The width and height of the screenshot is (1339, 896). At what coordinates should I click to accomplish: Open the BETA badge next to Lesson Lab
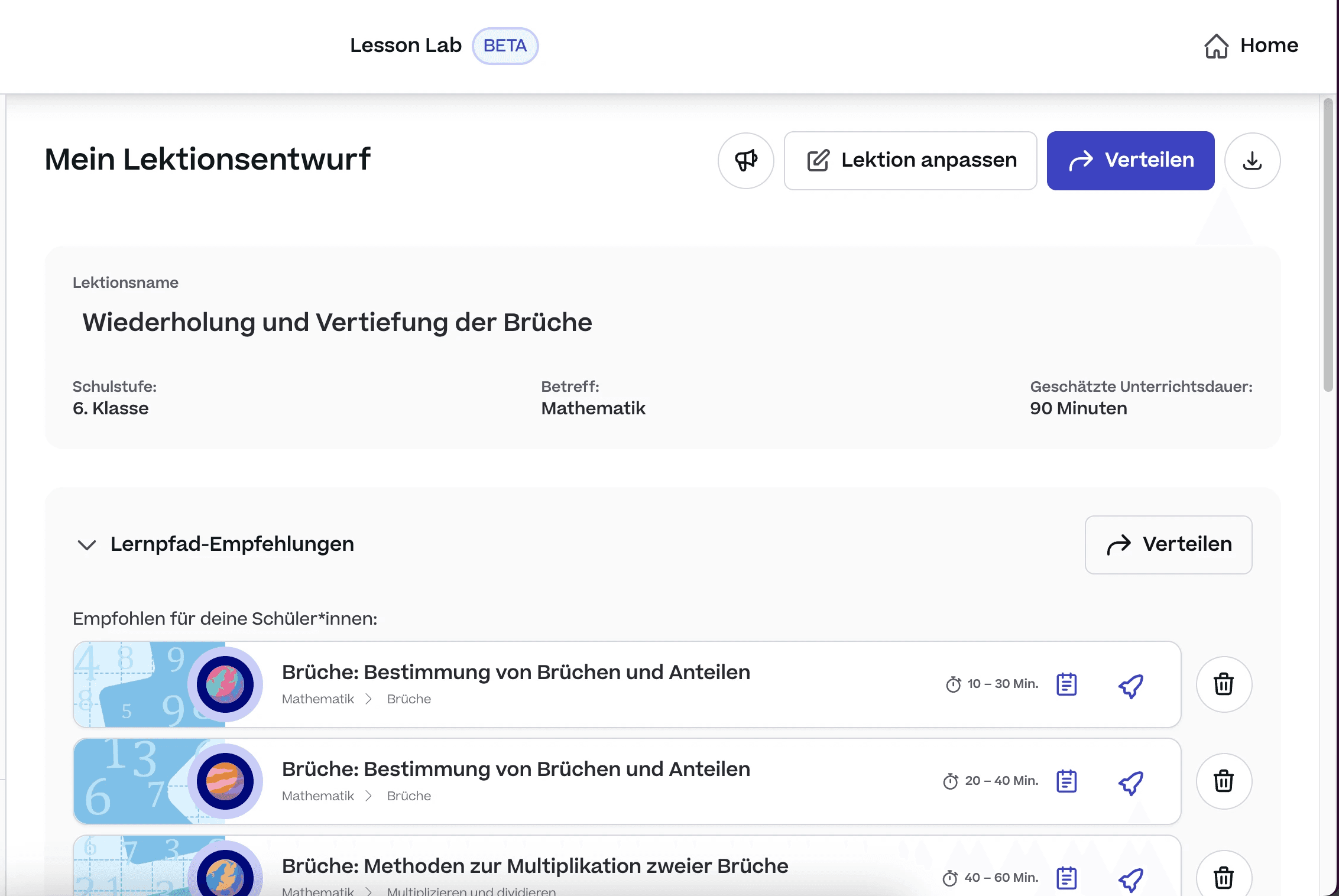pyautogui.click(x=505, y=46)
